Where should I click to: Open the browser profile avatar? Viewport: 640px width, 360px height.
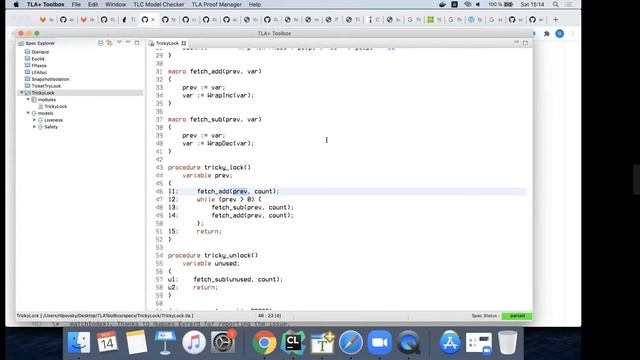point(560,33)
